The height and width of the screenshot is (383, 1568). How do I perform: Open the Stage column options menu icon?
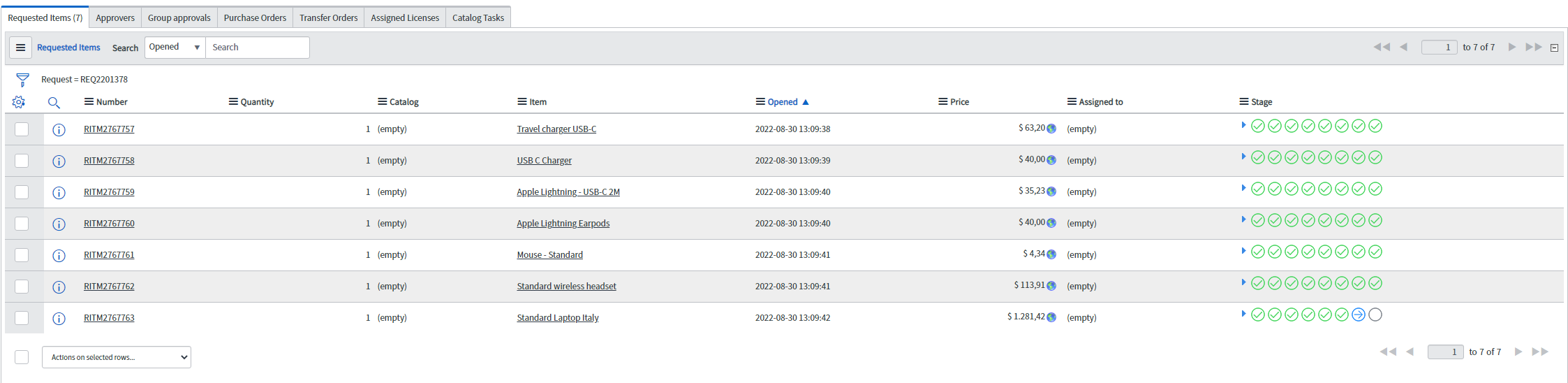pyautogui.click(x=1243, y=102)
